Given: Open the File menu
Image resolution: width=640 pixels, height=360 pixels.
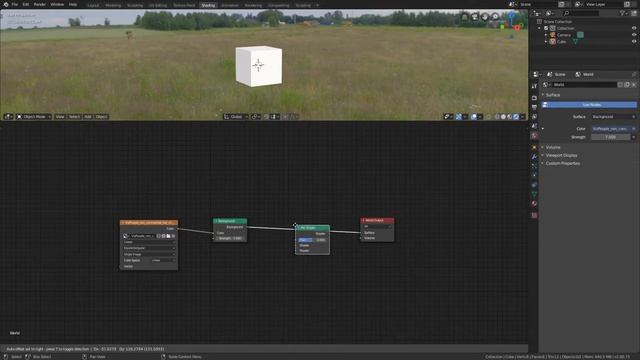Looking at the screenshot, I should (x=15, y=4).
